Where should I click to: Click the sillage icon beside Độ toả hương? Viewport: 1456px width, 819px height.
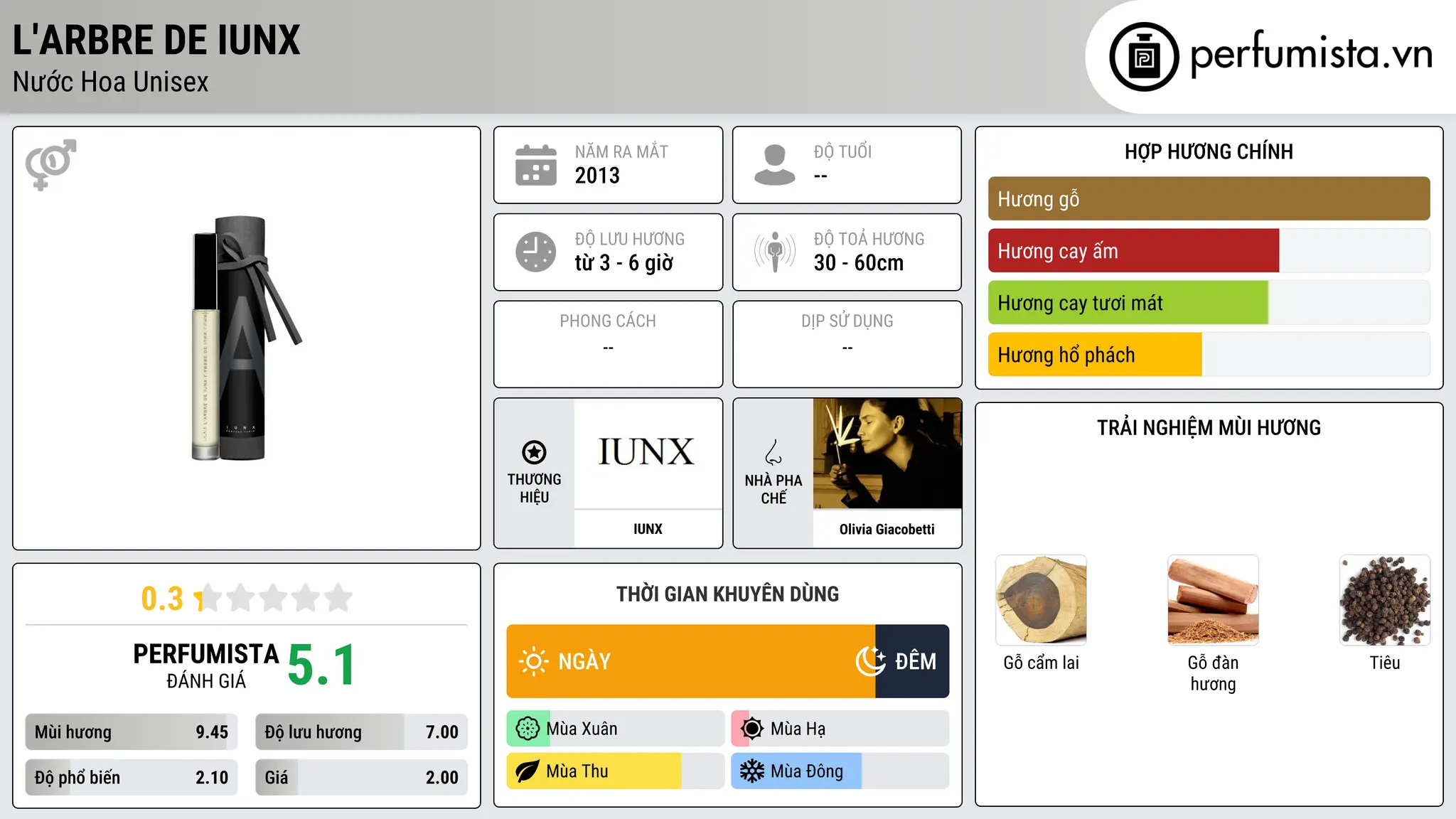click(775, 252)
